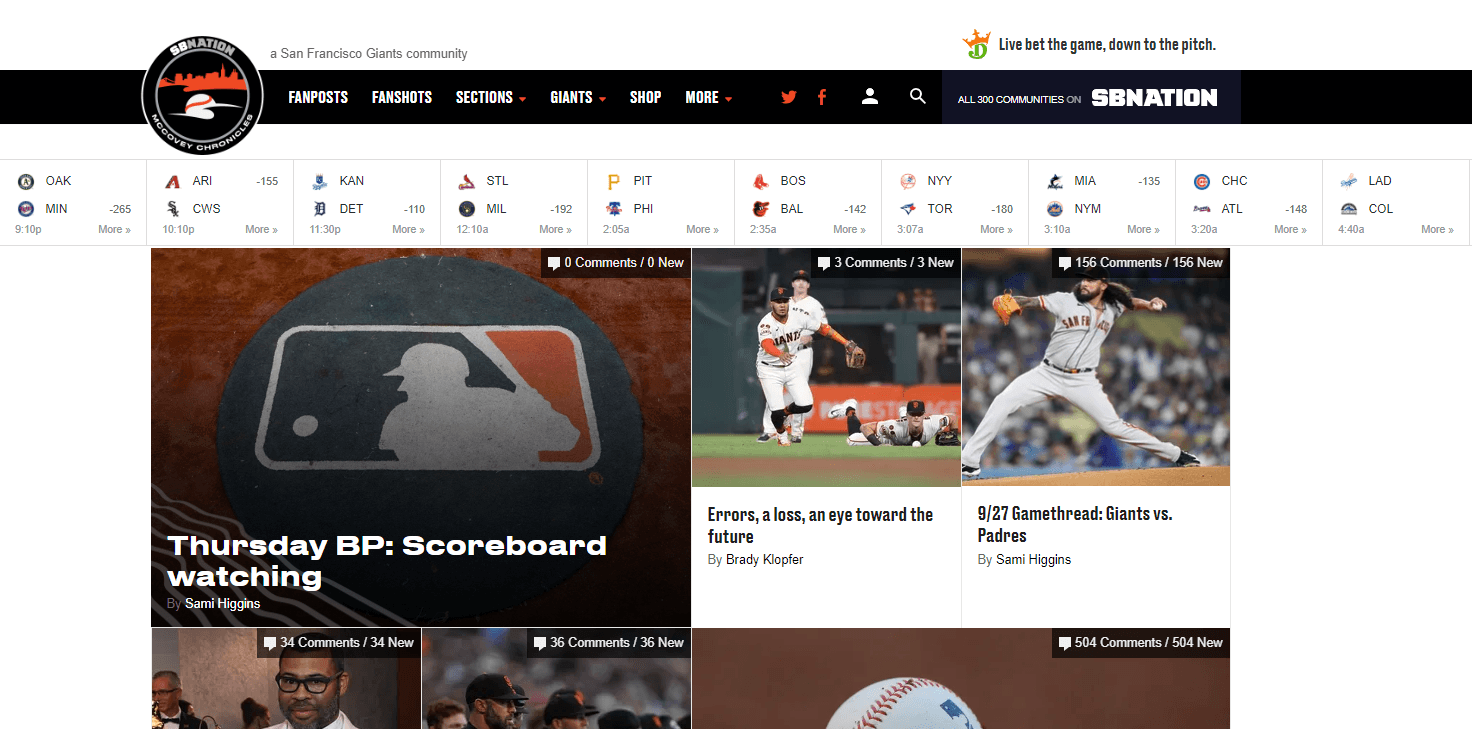1472x729 pixels.
Task: View the 36 Comments / 36 New badge
Action: 609,643
